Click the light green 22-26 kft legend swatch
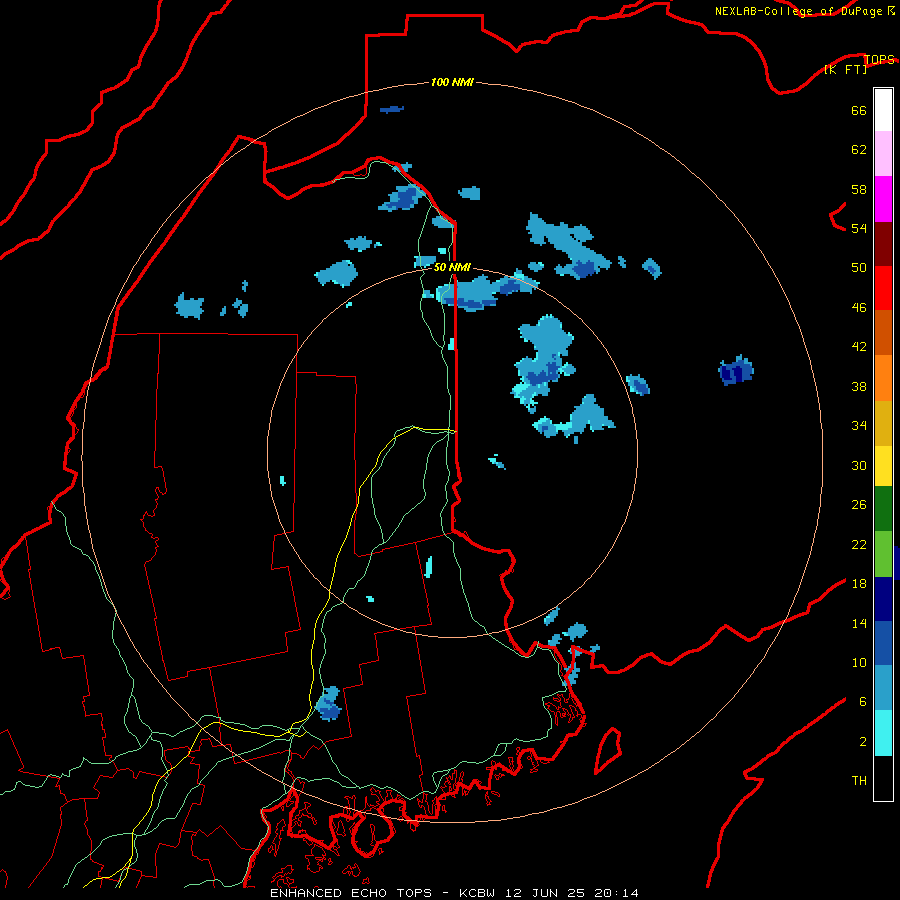Image resolution: width=900 pixels, height=900 pixels. [883, 554]
